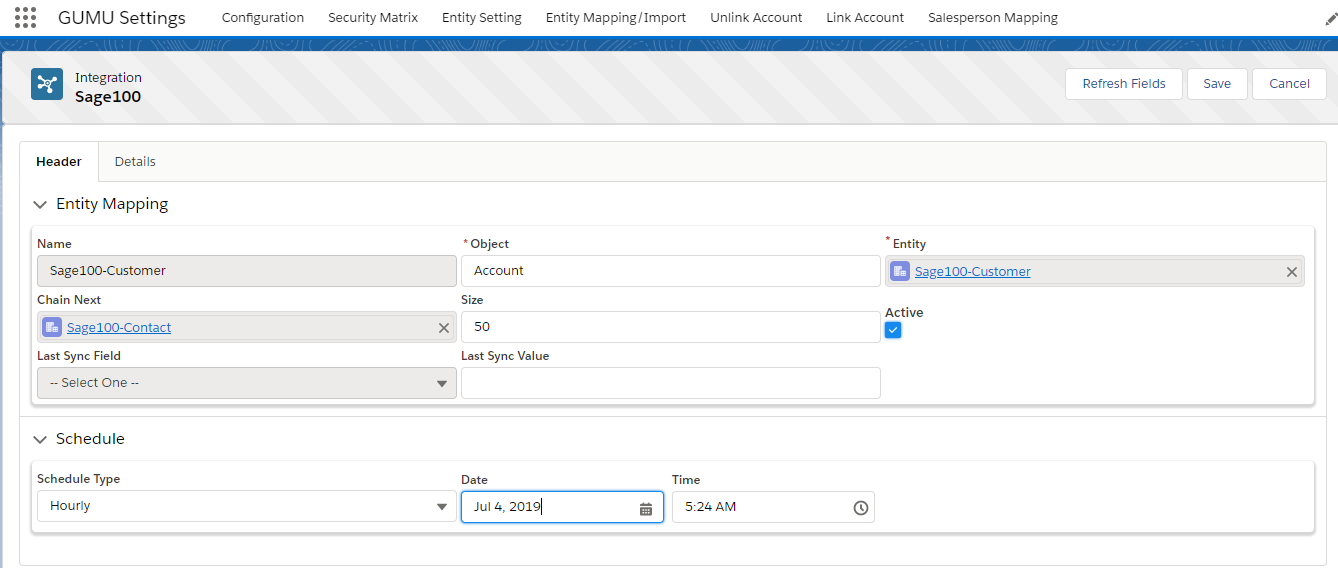The height and width of the screenshot is (568, 1338).
Task: Open the Link Account page
Action: 865,18
